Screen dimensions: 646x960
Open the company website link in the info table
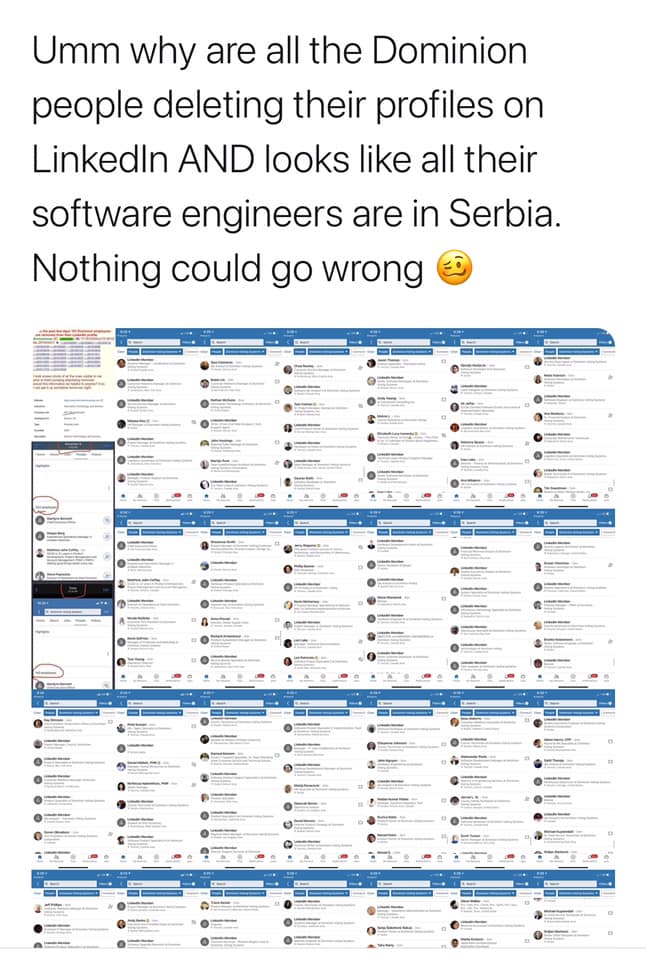pos(83,400)
